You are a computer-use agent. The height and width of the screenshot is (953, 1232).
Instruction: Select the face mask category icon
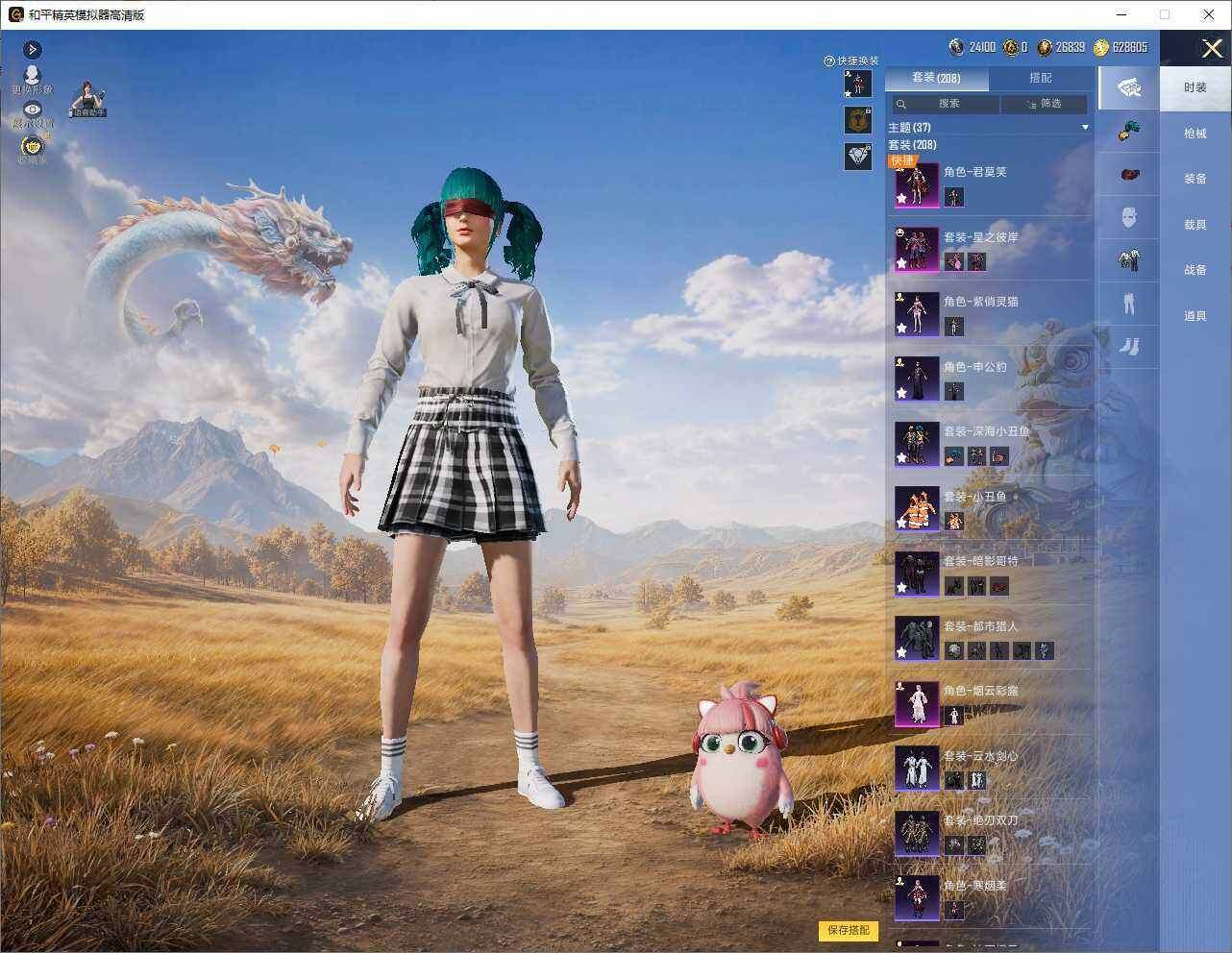click(1129, 217)
